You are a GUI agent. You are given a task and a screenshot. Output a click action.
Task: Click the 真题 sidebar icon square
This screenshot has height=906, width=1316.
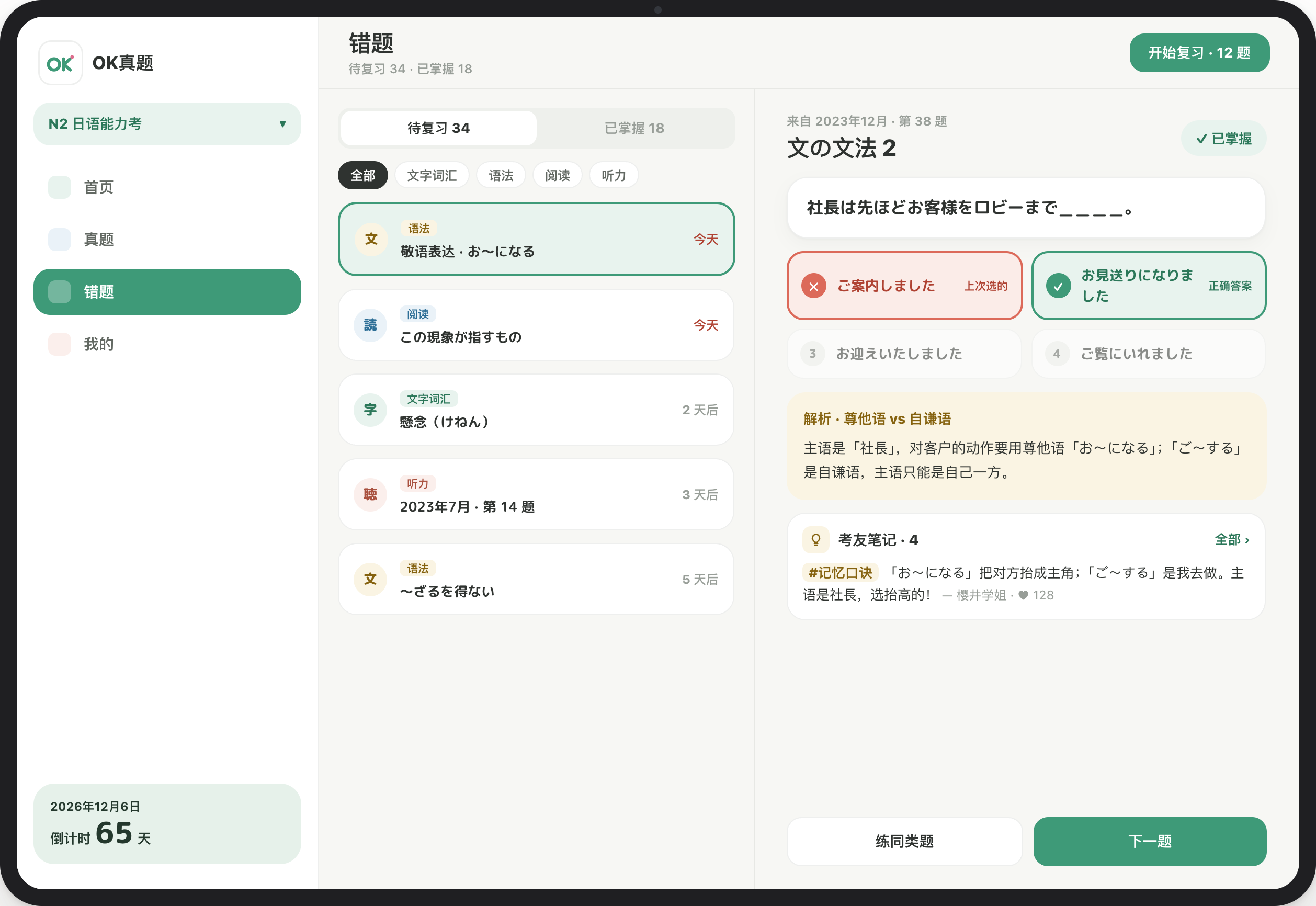click(60, 240)
